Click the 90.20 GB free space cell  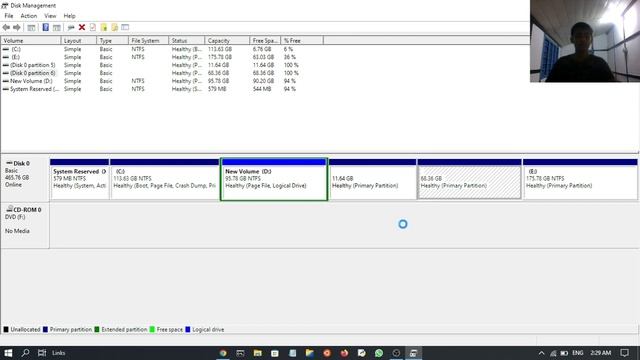click(x=263, y=81)
